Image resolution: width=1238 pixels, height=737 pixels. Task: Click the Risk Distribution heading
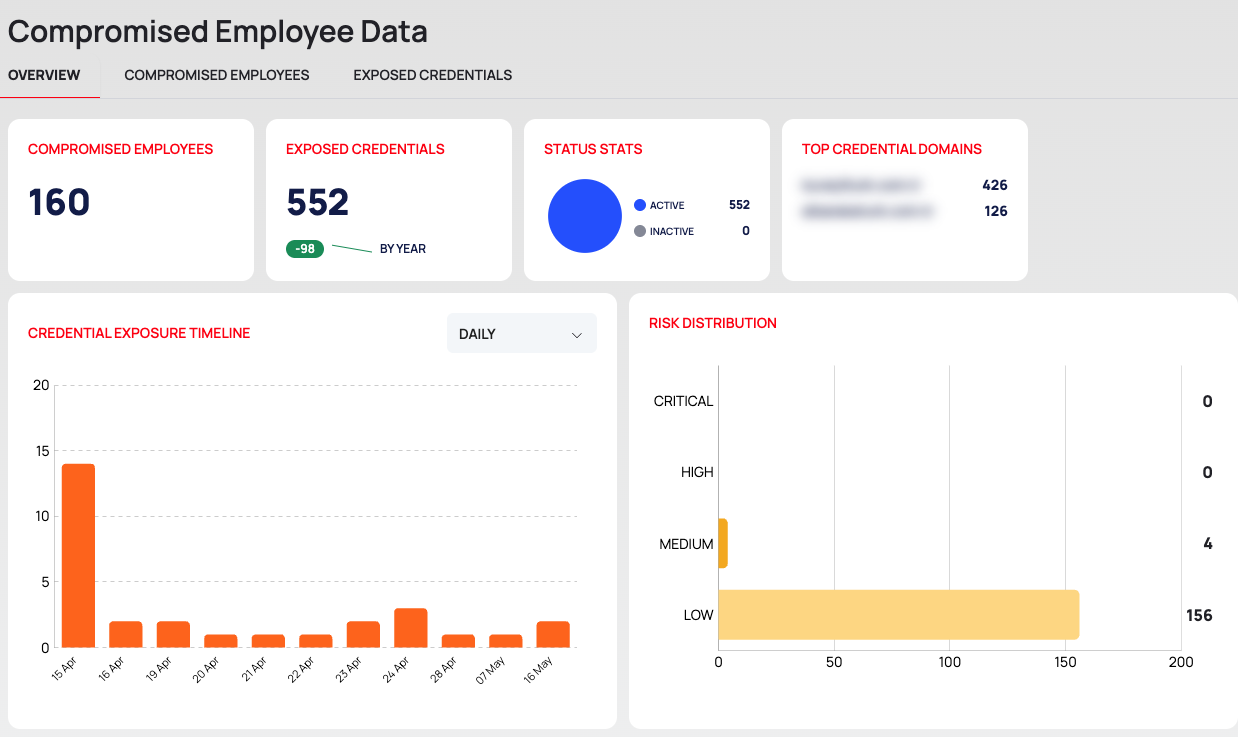click(x=713, y=323)
